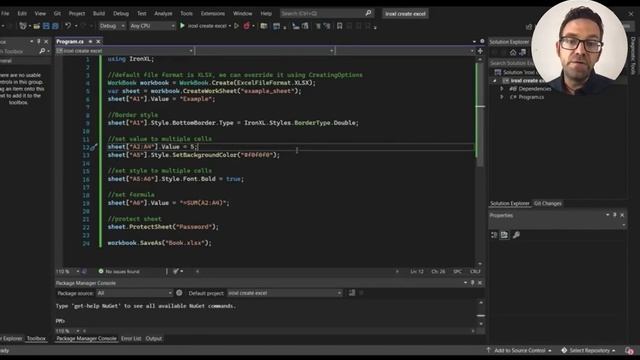Image resolution: width=640 pixels, height=360 pixels.
Task: Expand the Dependencies node
Action: [x=502, y=89]
